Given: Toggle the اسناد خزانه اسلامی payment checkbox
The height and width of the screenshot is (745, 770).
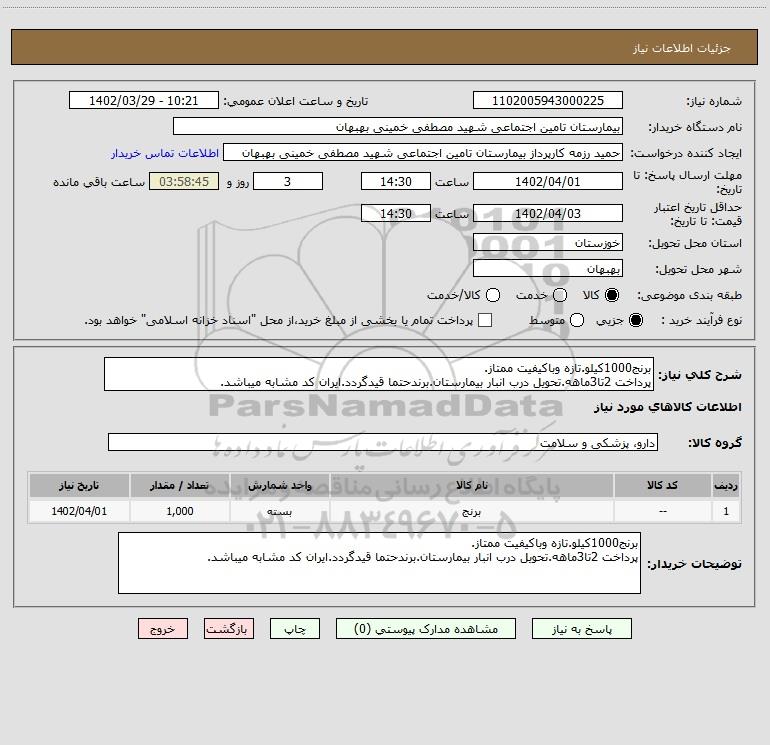Looking at the screenshot, I should click(x=485, y=321).
